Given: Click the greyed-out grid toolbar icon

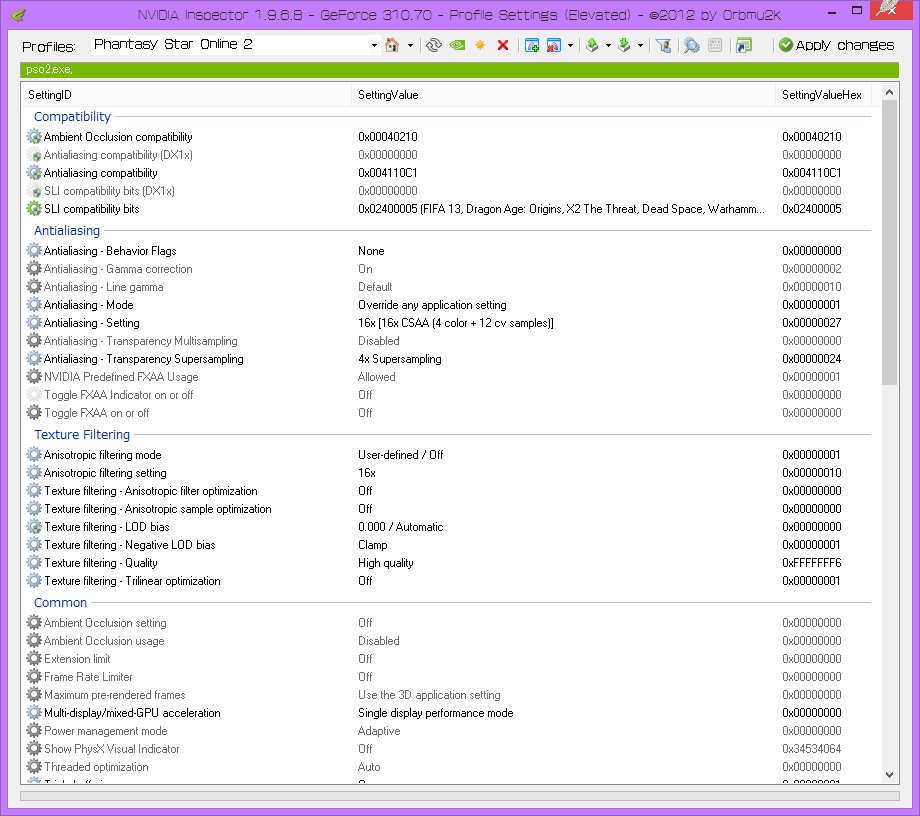Looking at the screenshot, I should pyautogui.click(x=715, y=45).
